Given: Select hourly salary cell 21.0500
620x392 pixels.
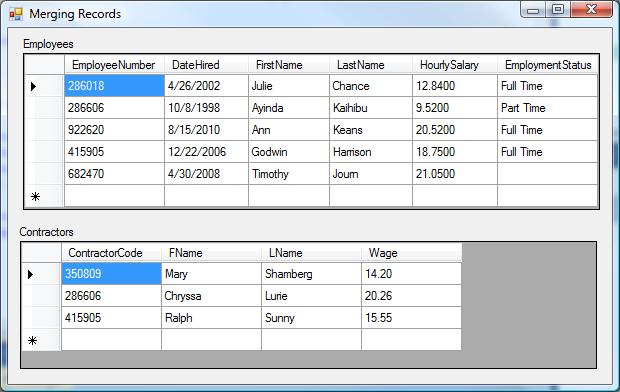Looking at the screenshot, I should (455, 174).
